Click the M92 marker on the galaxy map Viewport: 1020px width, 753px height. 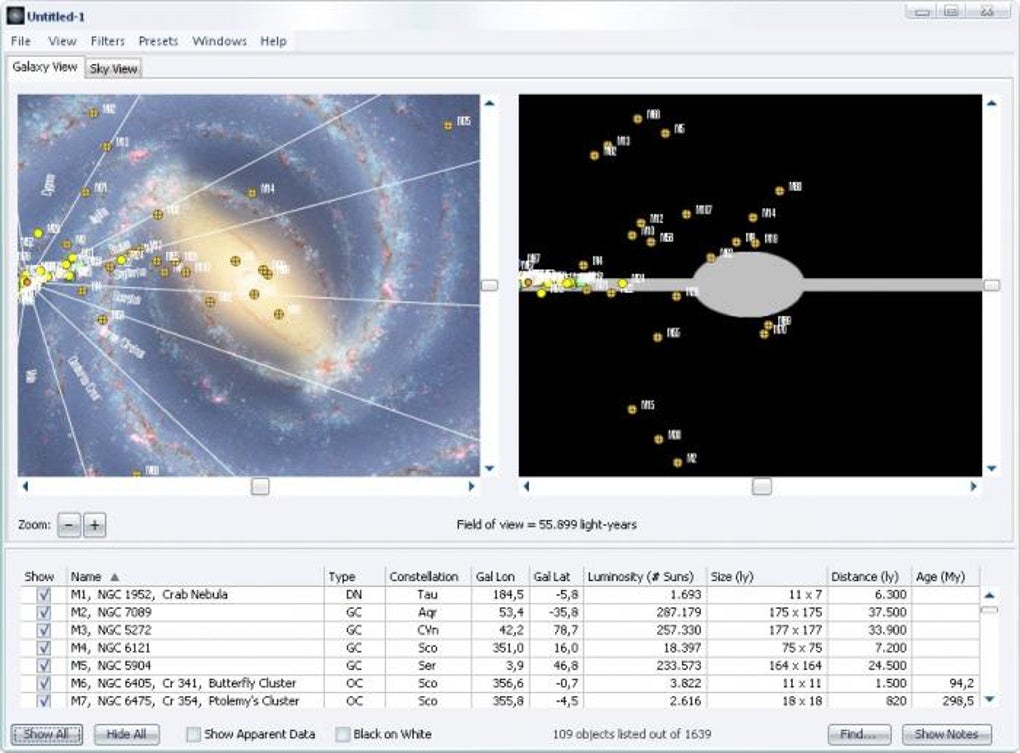coord(93,112)
